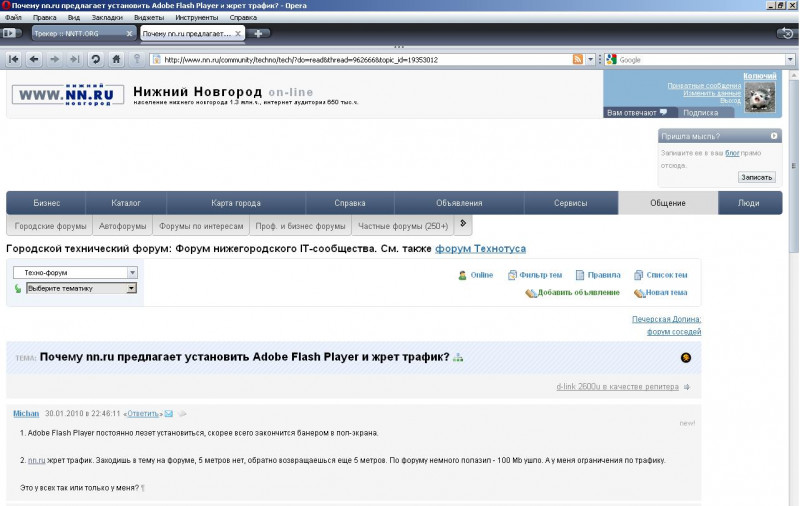
Task: Reload the current page
Action: pos(95,60)
